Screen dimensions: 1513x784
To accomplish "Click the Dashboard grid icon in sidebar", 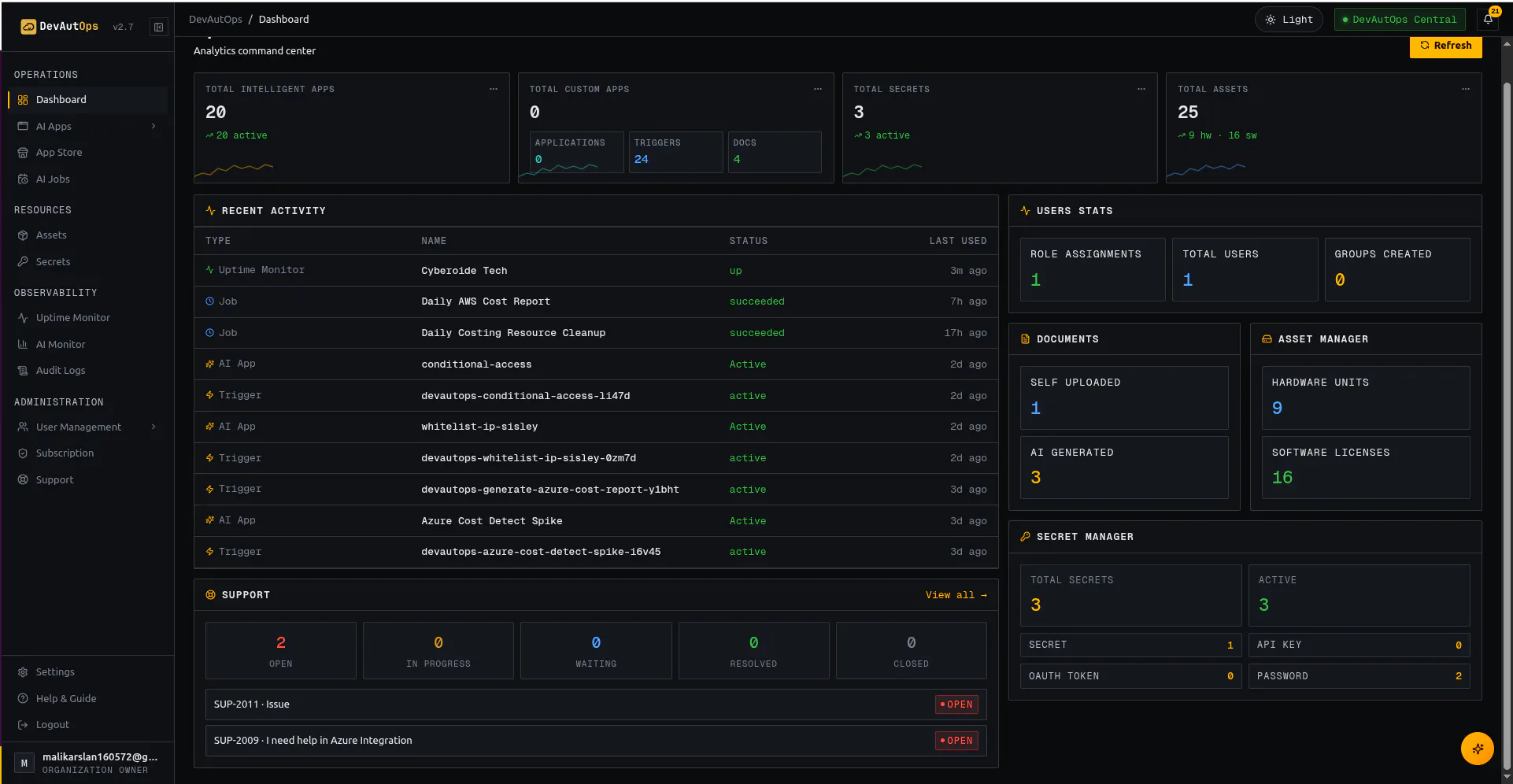I will click(23, 100).
